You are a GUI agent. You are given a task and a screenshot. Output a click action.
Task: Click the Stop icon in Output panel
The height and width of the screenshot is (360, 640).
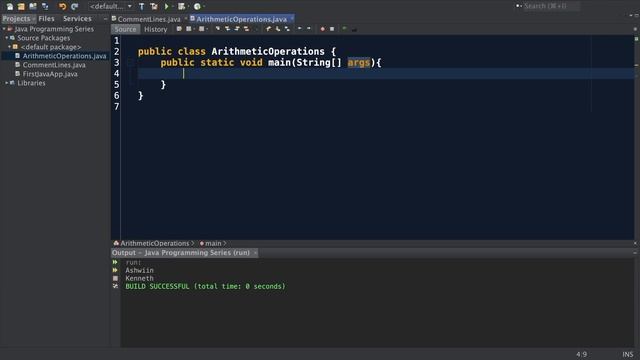pos(115,278)
